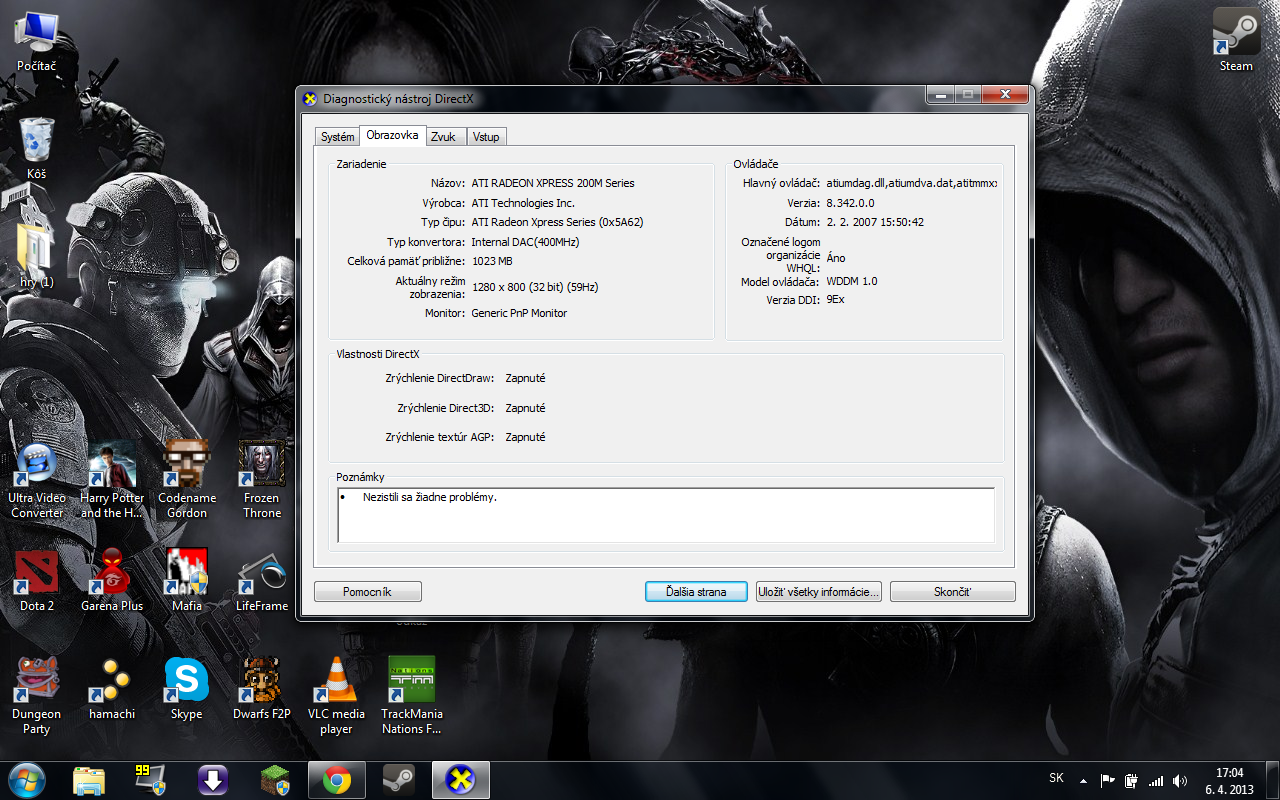Click the Skončiť button
1280x800 pixels.
coord(952,592)
